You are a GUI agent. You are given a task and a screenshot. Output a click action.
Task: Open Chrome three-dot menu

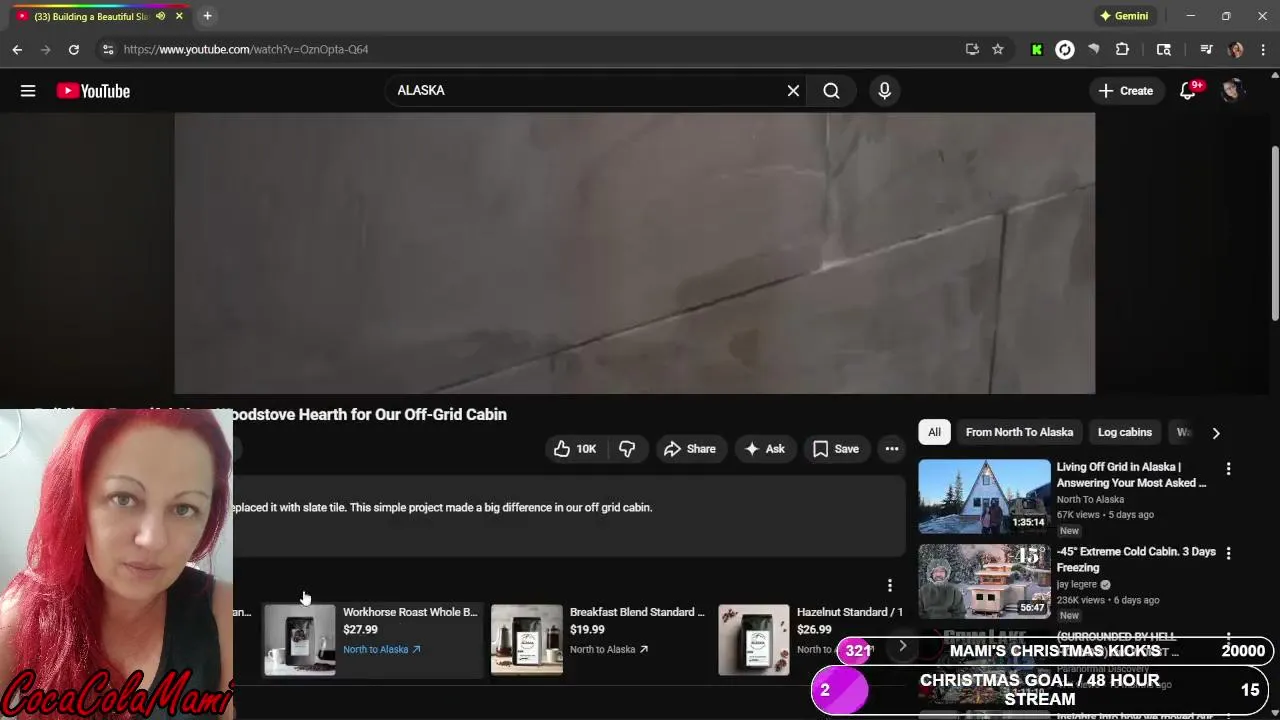pos(1264,49)
